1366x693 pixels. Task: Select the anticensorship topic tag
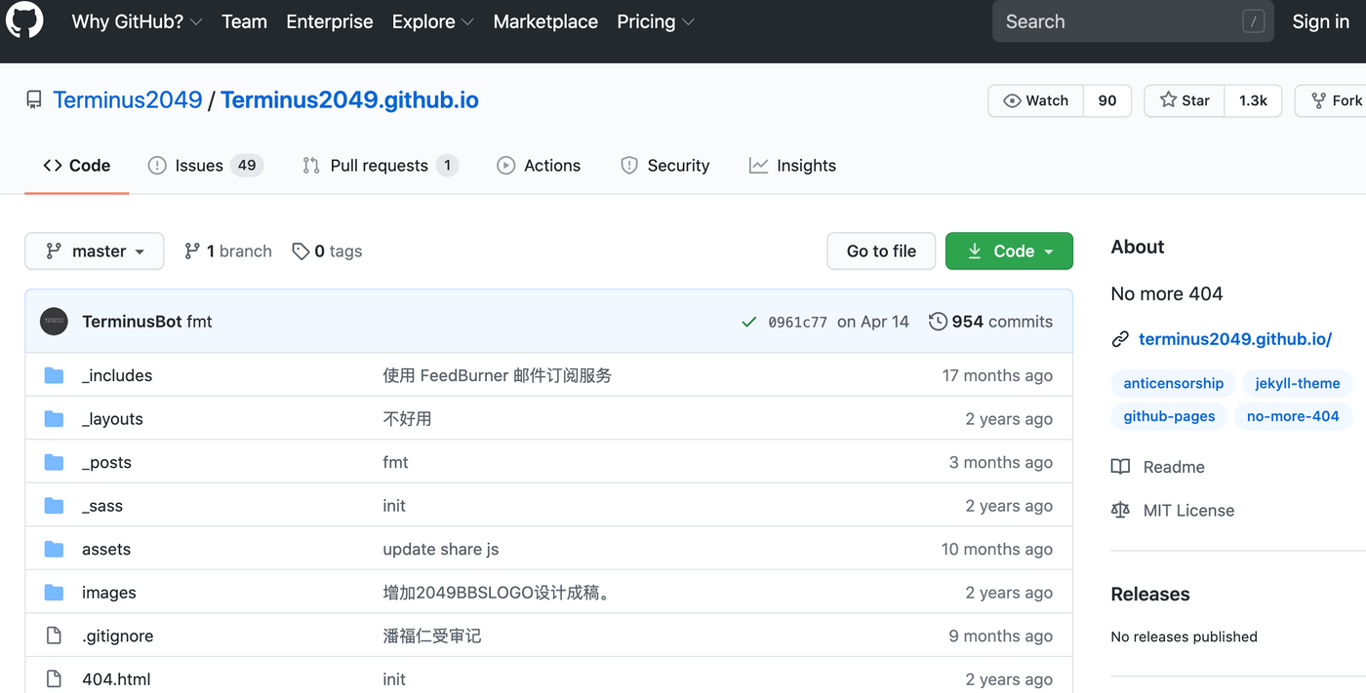tap(1173, 383)
